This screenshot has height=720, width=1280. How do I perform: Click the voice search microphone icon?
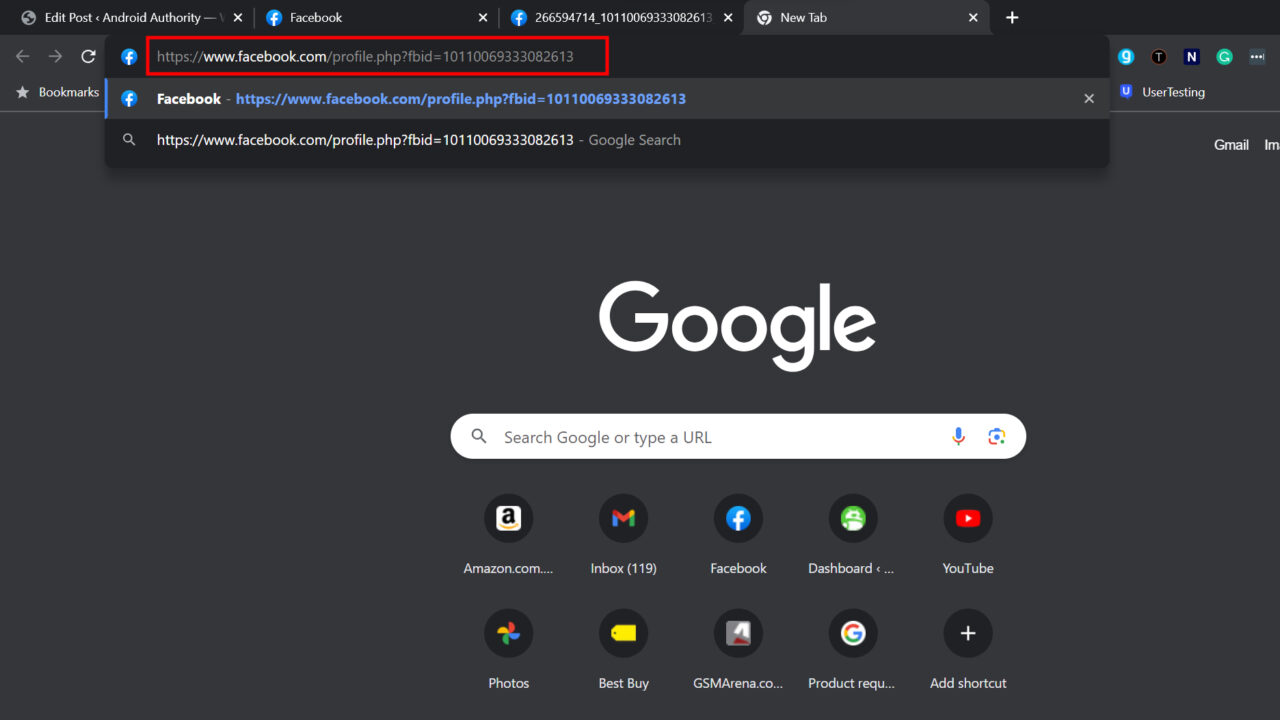[958, 436]
